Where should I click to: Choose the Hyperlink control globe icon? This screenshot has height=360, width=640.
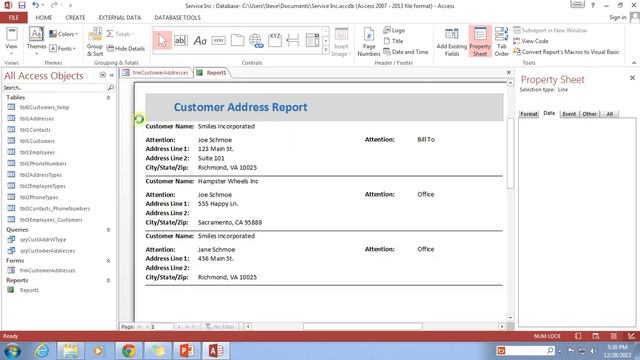(x=256, y=40)
